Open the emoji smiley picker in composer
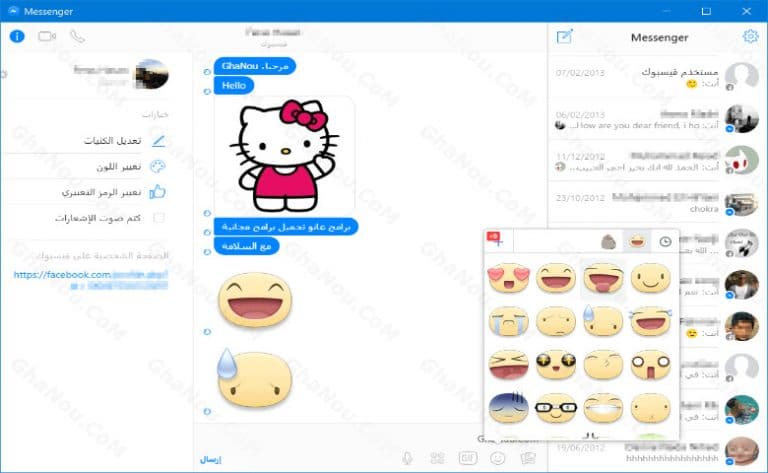The image size is (768, 473). (498, 458)
